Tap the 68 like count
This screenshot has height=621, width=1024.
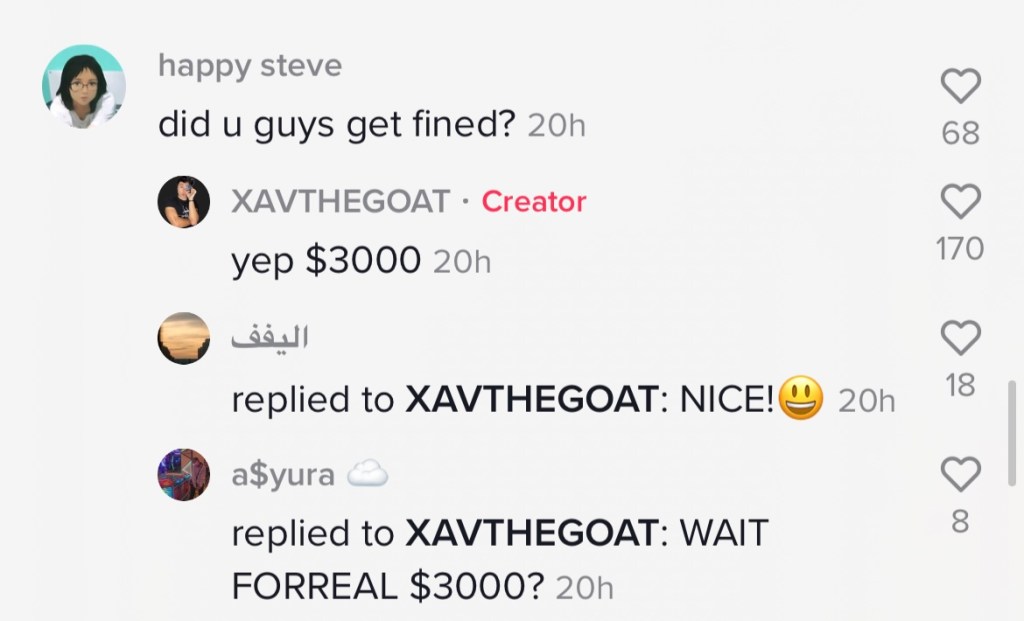coord(961,133)
